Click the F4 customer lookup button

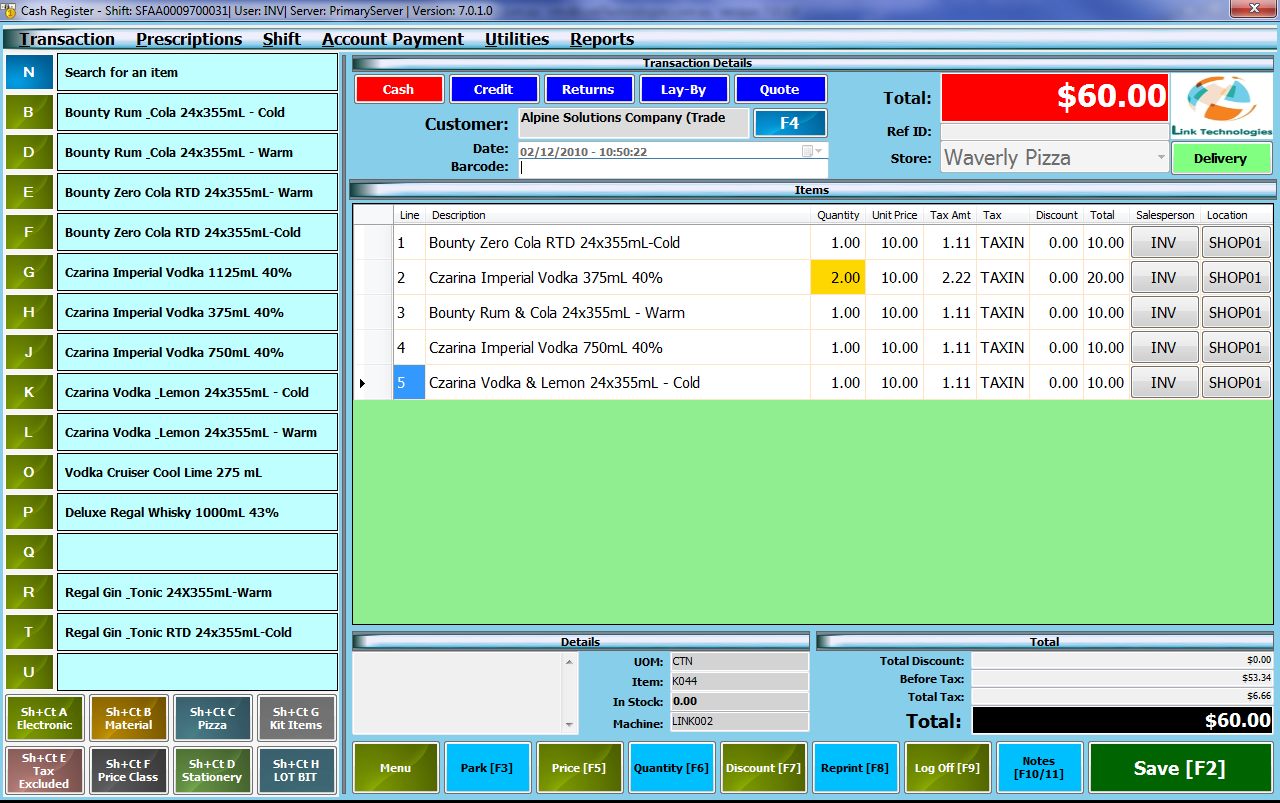pos(790,123)
